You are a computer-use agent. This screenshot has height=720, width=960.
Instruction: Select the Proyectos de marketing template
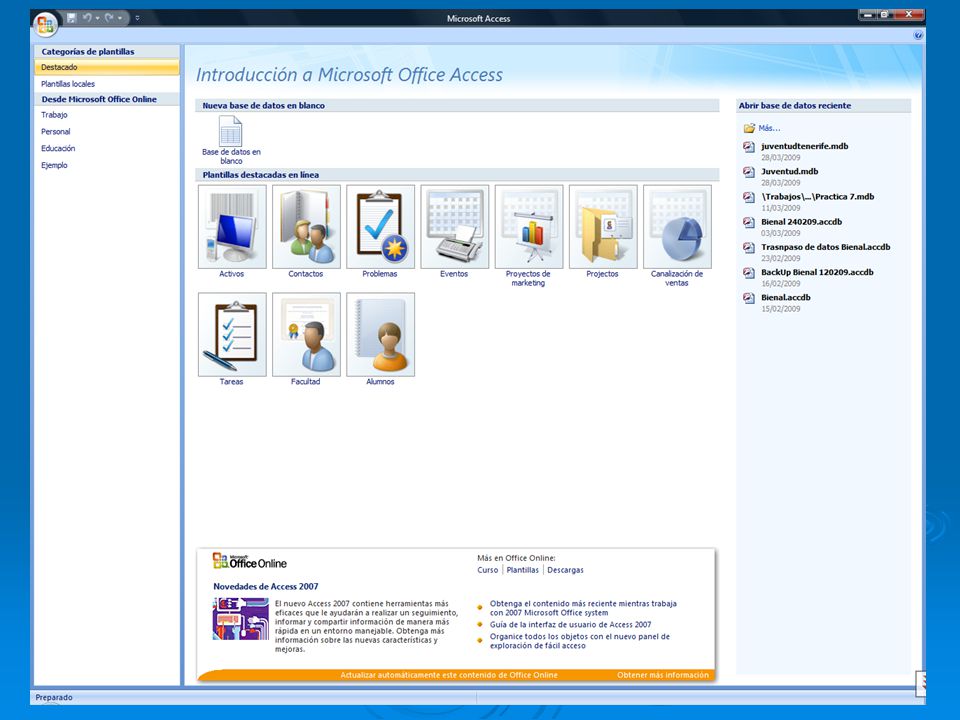(x=528, y=227)
